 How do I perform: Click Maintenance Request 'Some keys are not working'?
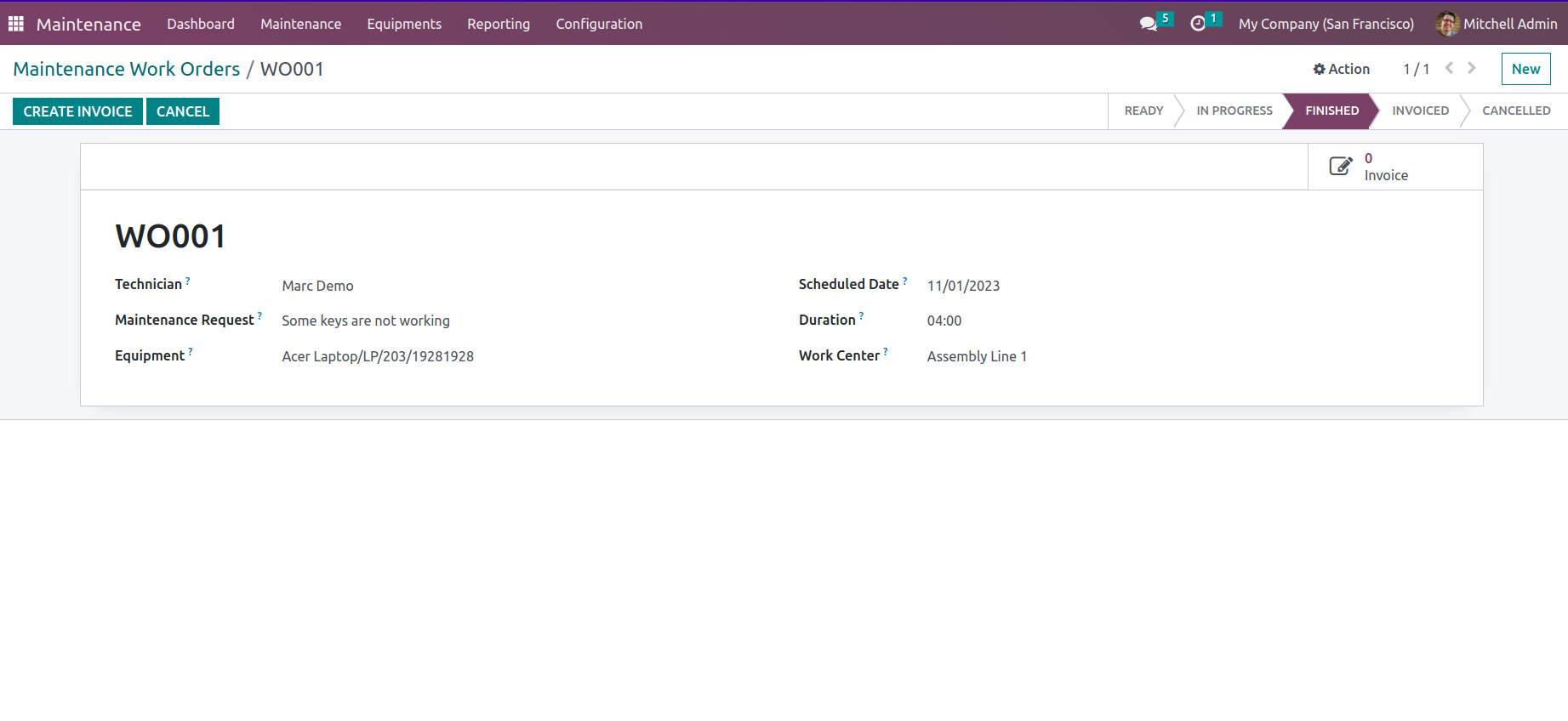click(x=366, y=321)
